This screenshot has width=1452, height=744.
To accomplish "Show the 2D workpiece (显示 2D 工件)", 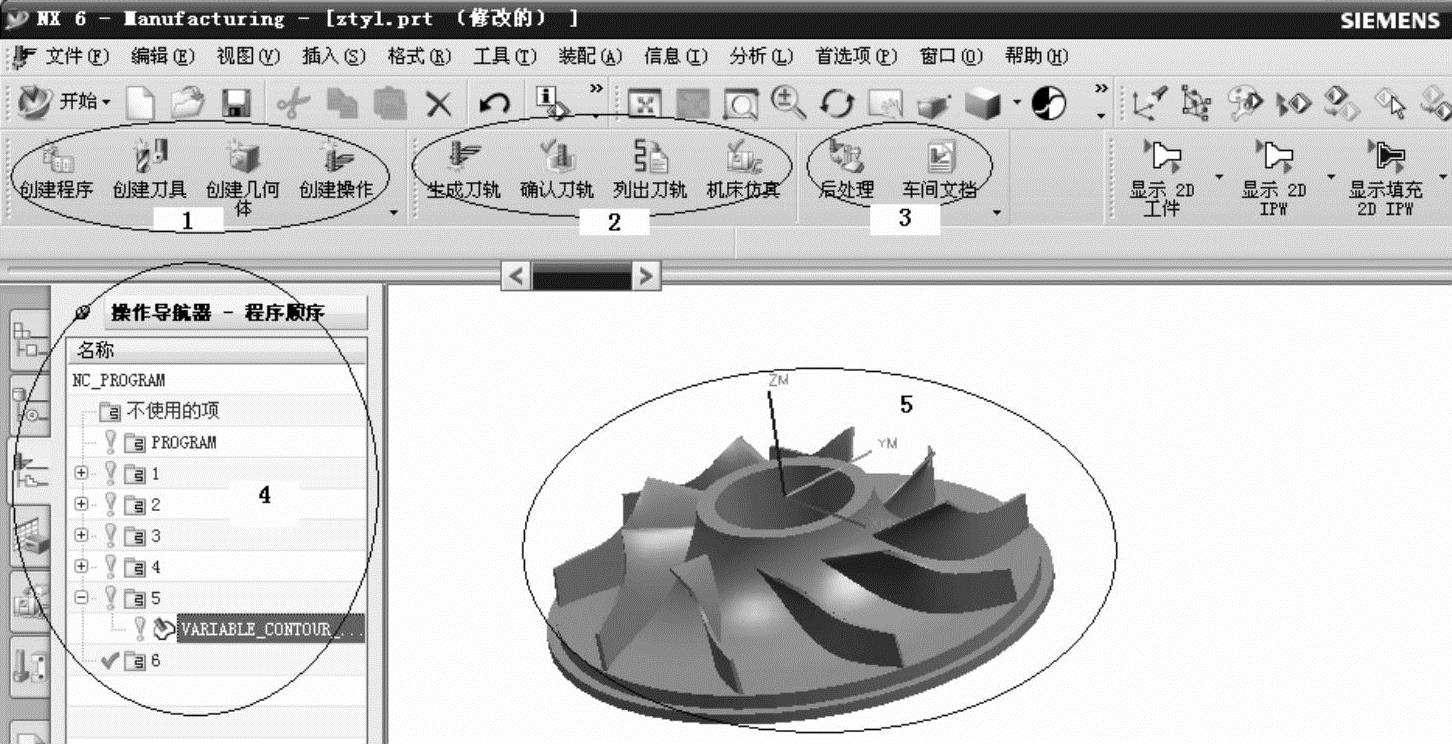I will pyautogui.click(x=1162, y=176).
